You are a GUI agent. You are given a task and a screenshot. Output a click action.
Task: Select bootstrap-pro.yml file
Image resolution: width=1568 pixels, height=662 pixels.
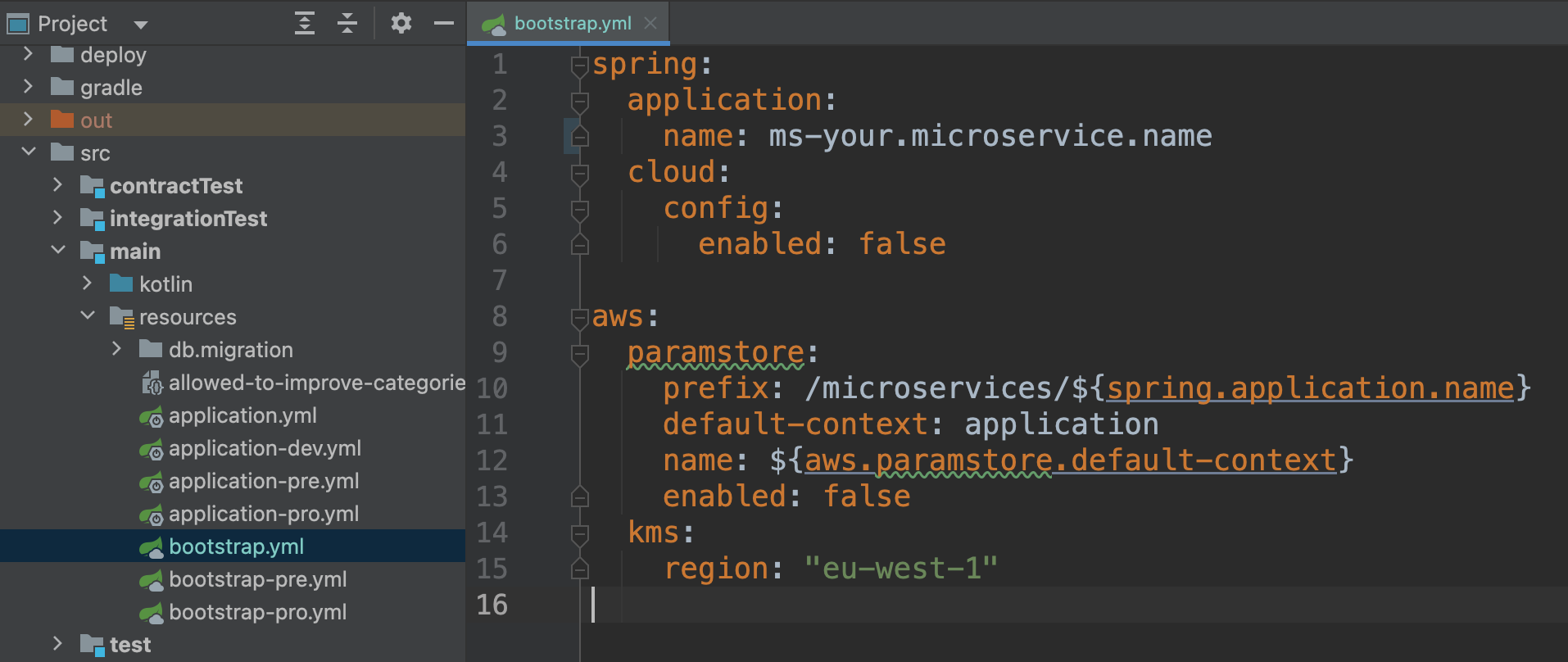(x=257, y=612)
